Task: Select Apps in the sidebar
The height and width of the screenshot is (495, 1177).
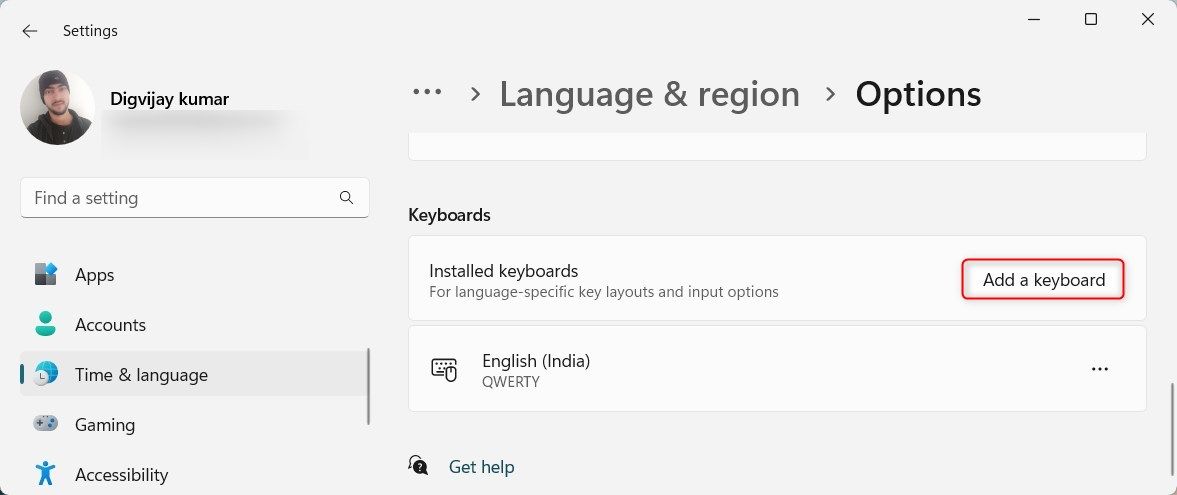Action: [x=94, y=275]
